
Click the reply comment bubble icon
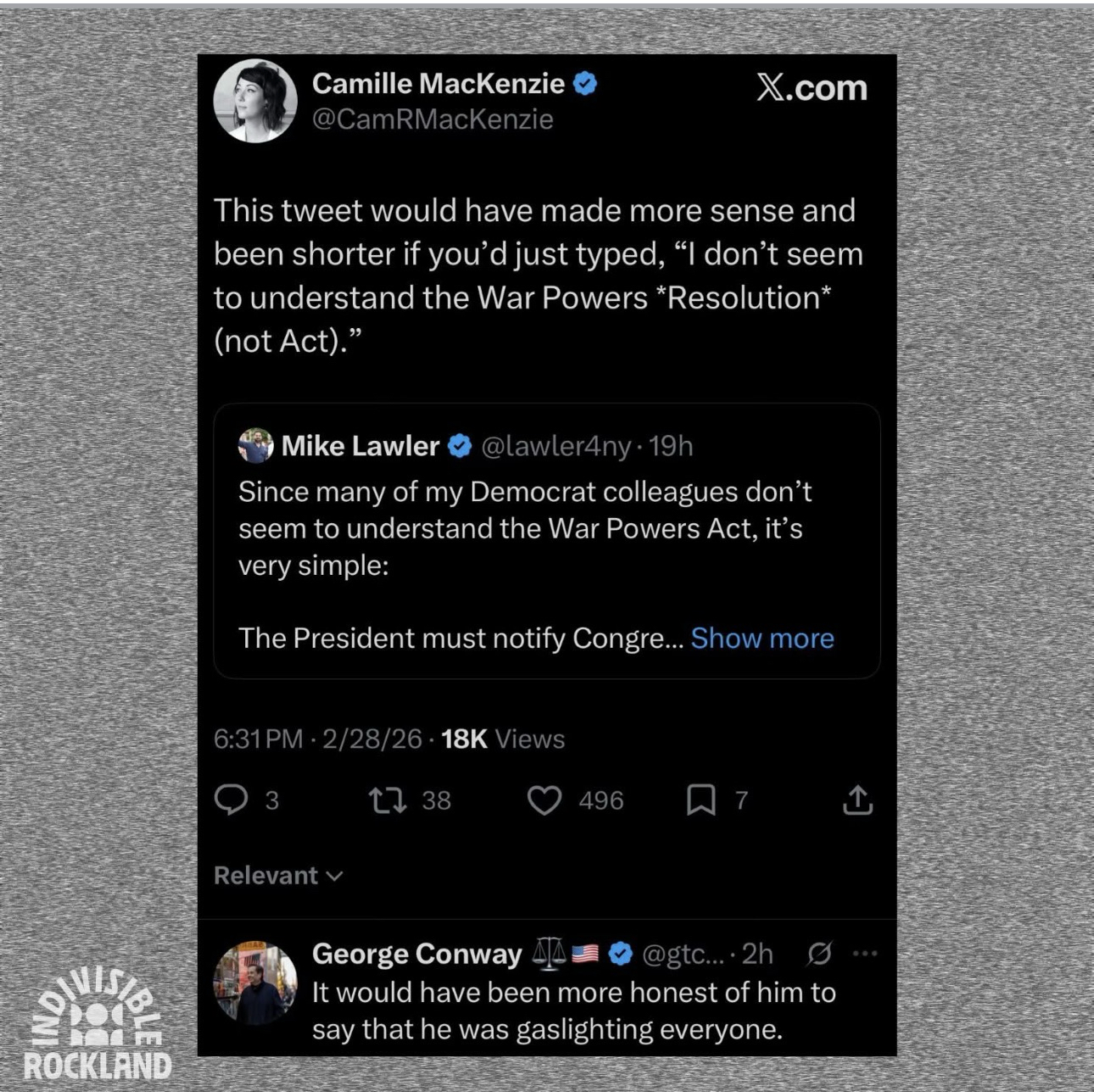(x=230, y=799)
